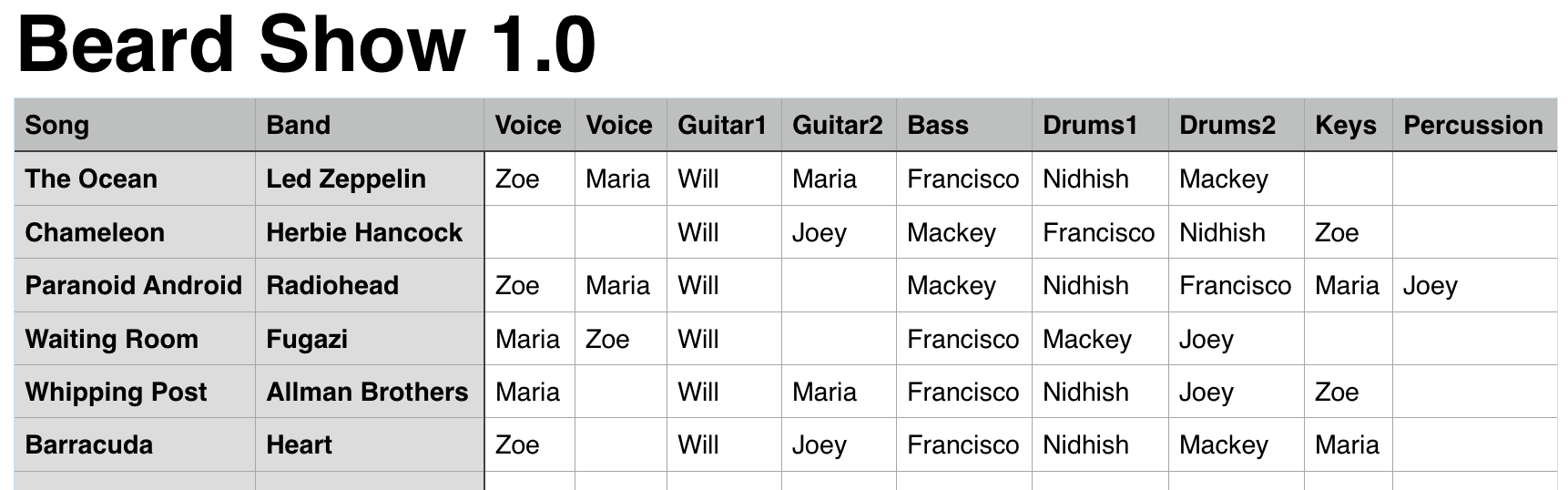Viewport: 1568px width, 490px height.
Task: Select the Herbie Hancock band cell
Action: [x=370, y=232]
